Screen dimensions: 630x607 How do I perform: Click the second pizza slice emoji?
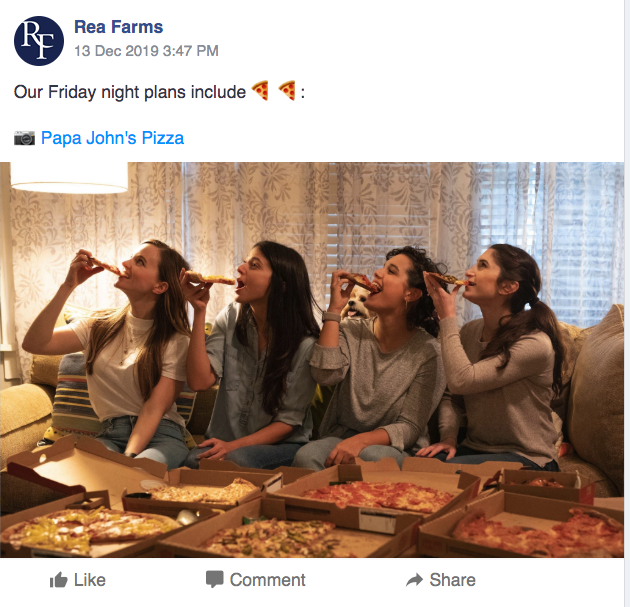click(x=287, y=92)
